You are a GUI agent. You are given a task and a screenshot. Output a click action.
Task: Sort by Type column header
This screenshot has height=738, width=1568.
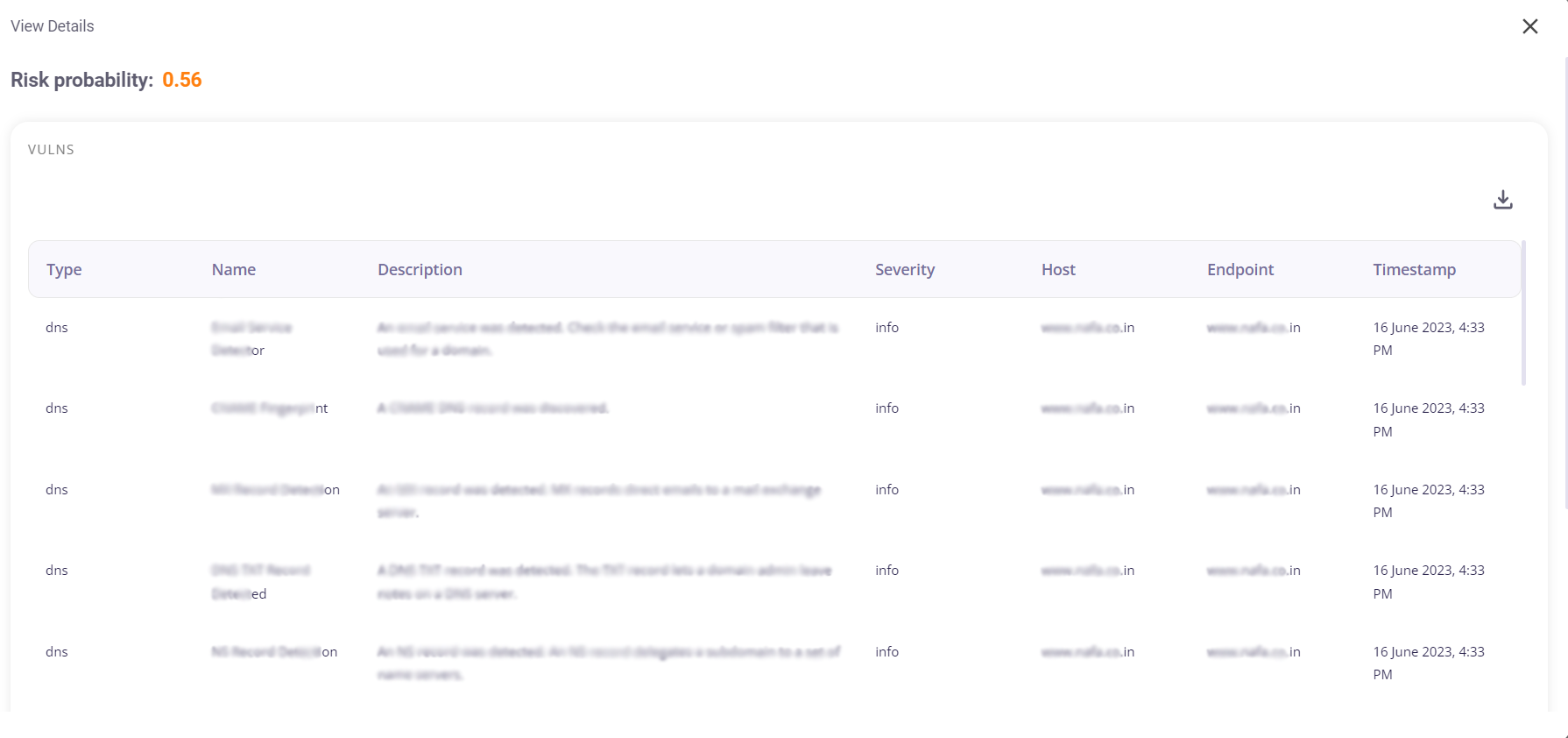tap(64, 270)
